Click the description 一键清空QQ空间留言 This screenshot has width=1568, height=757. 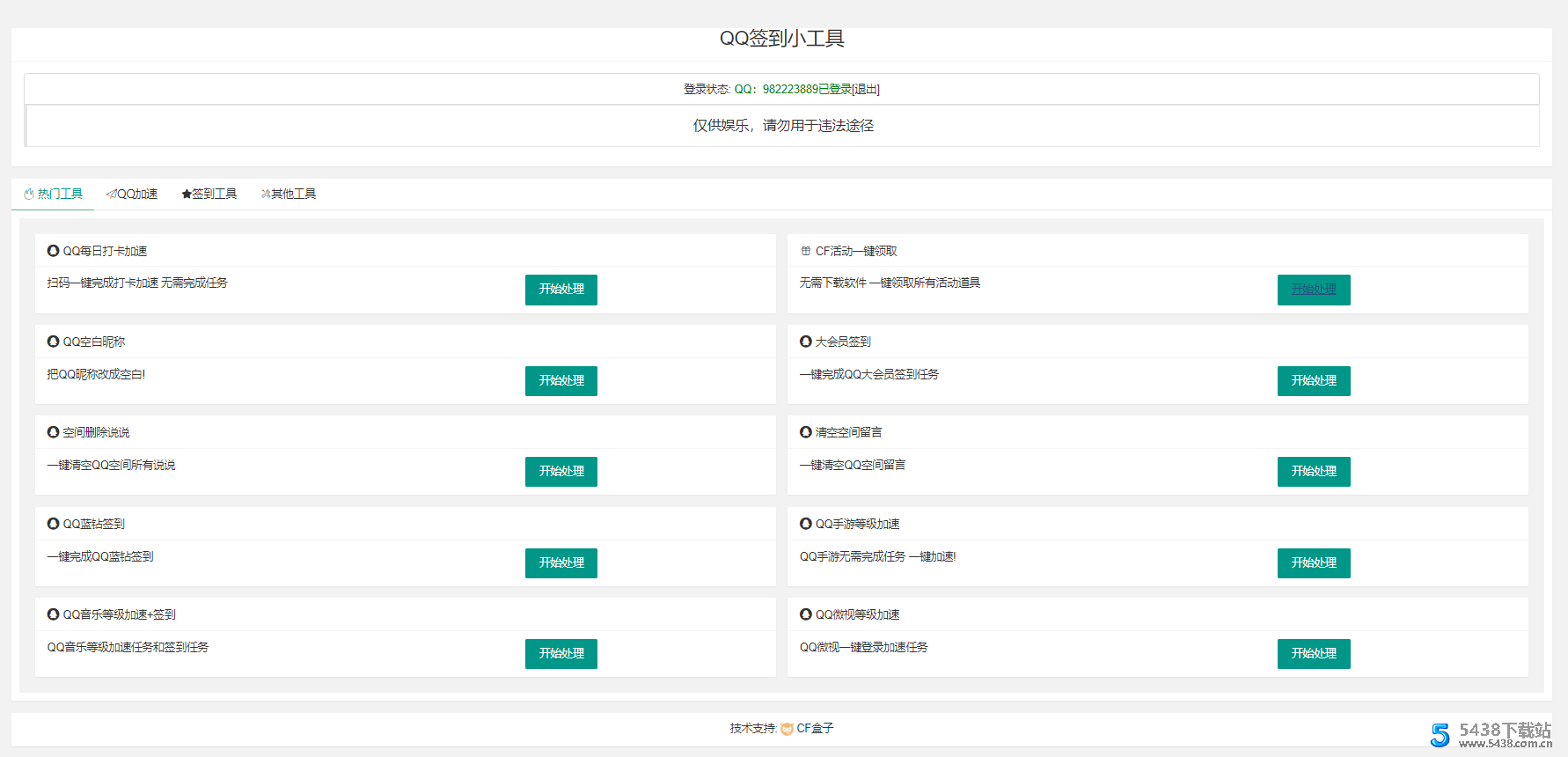click(x=853, y=465)
